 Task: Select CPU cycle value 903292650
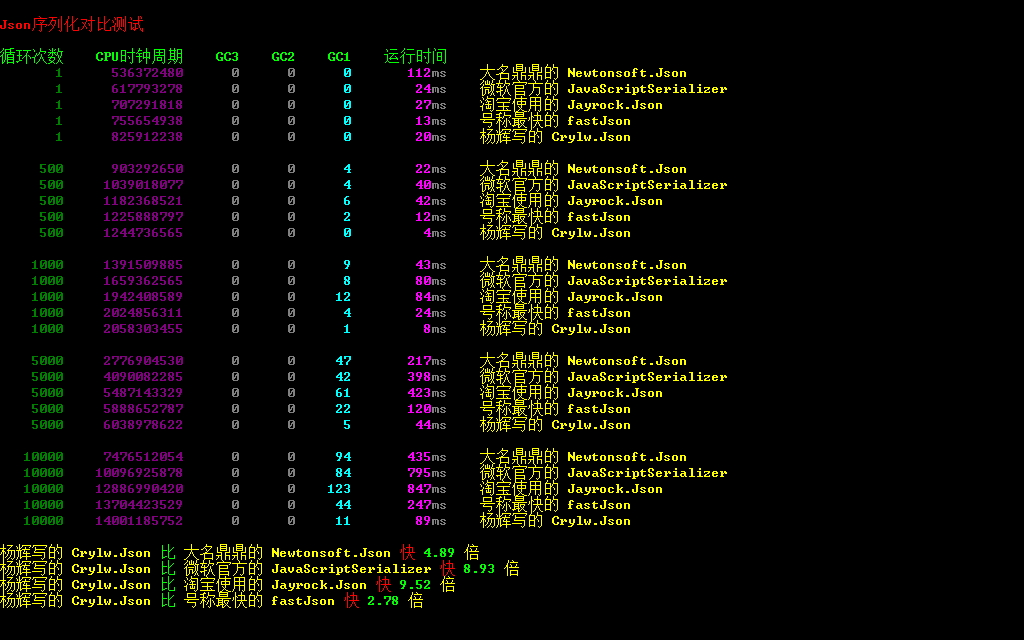tap(147, 169)
